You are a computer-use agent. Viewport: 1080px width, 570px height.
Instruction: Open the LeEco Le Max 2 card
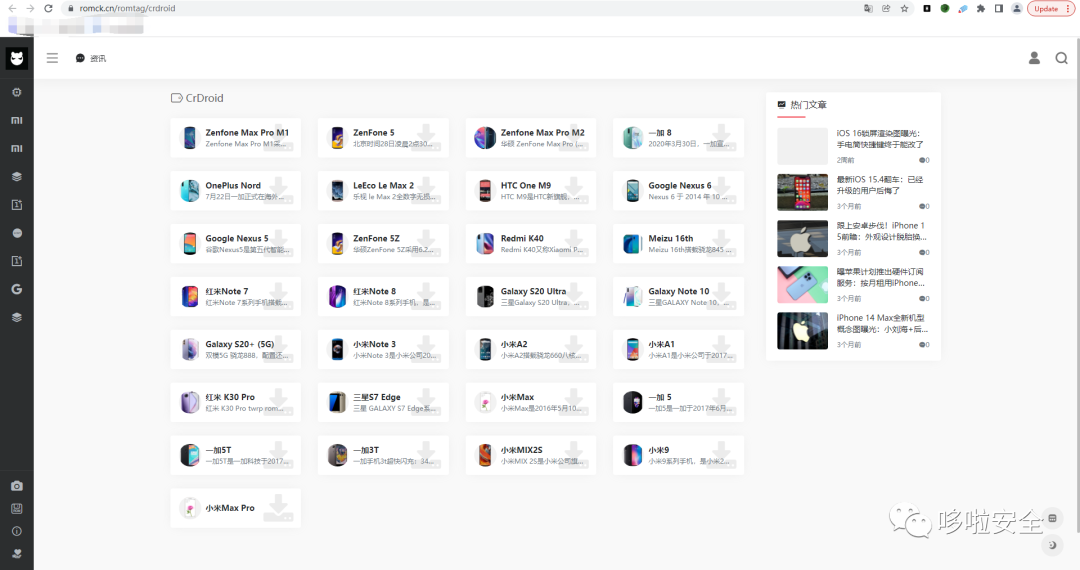pyautogui.click(x=383, y=191)
